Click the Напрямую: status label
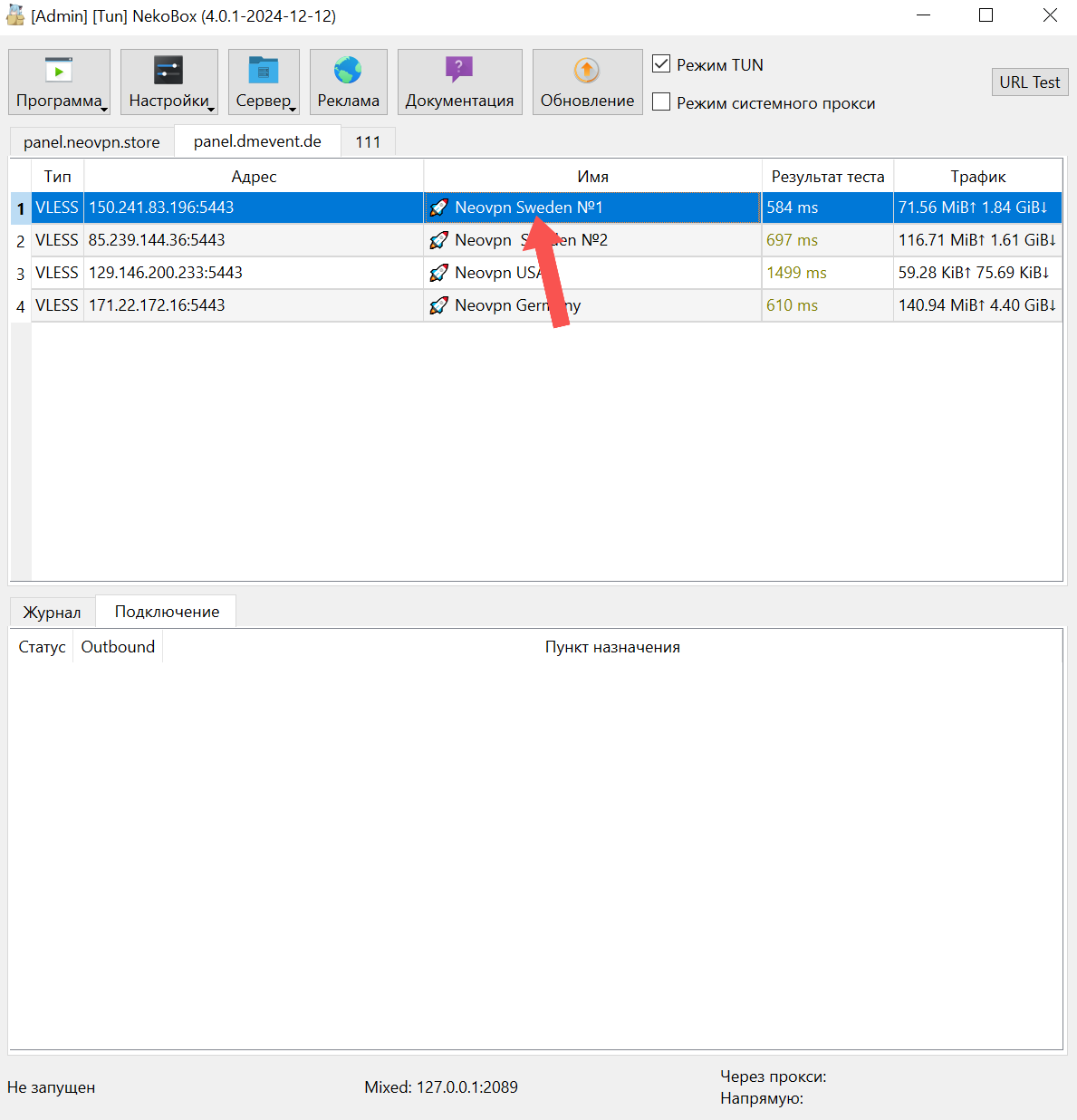The width and height of the screenshot is (1077, 1120). [762, 1098]
